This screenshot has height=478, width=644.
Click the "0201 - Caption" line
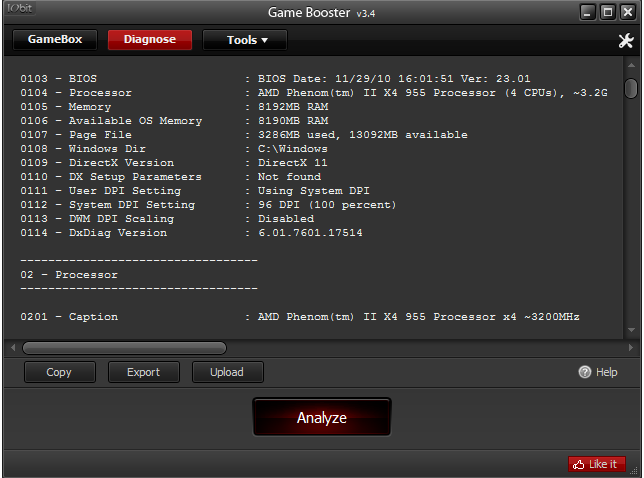tap(300, 317)
